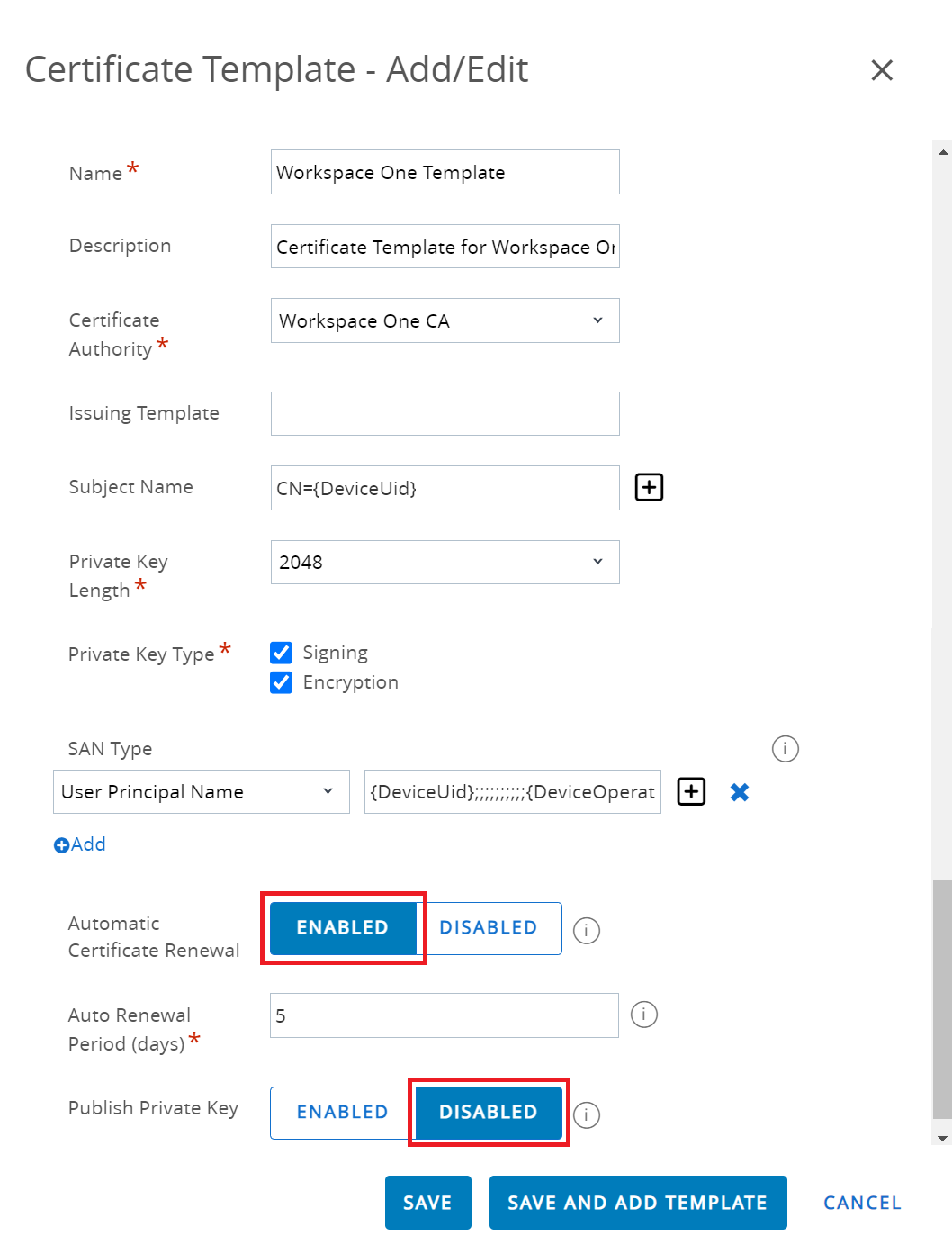Viewport: 952px width, 1245px height.
Task: Open Automatic Certificate Renewal info icon
Action: coord(586,930)
